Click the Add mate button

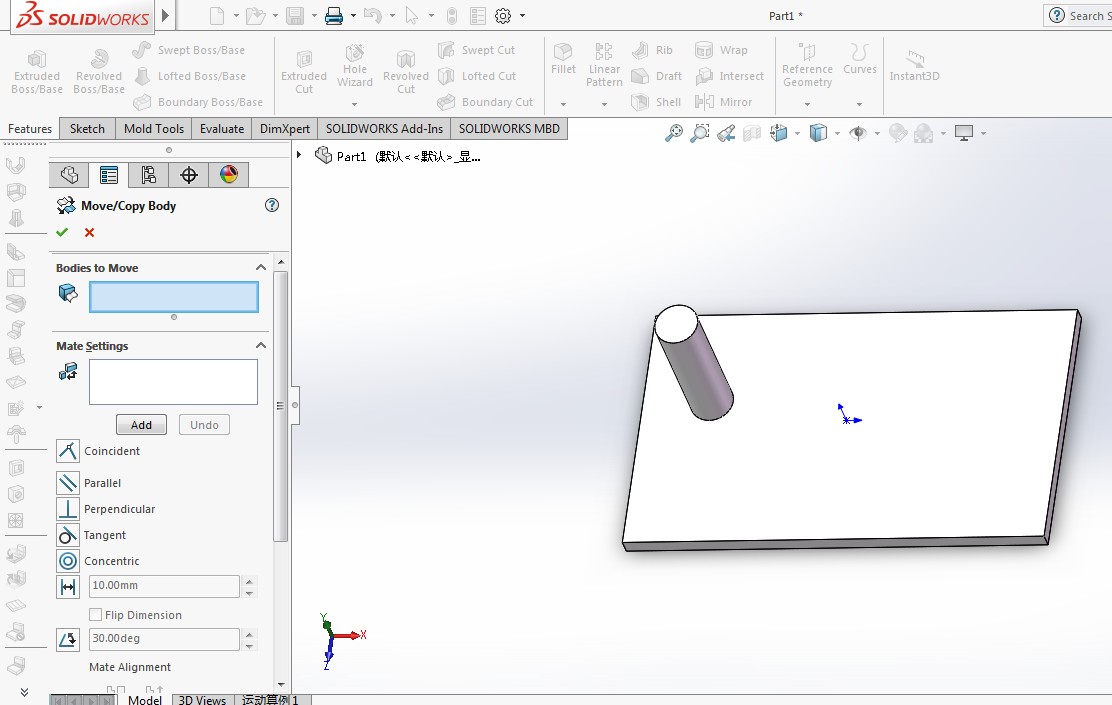141,425
